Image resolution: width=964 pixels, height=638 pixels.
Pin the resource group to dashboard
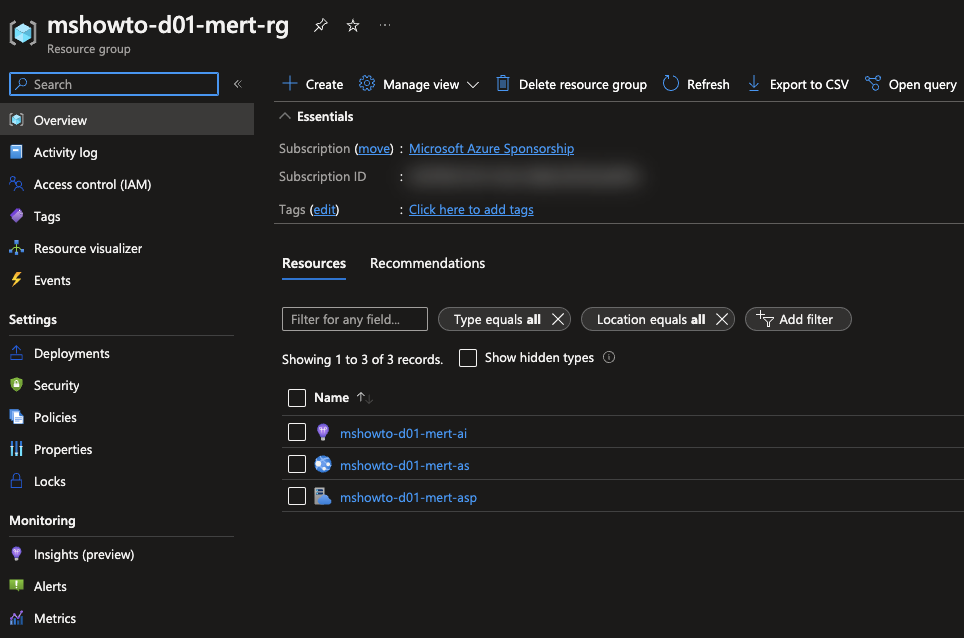[320, 25]
